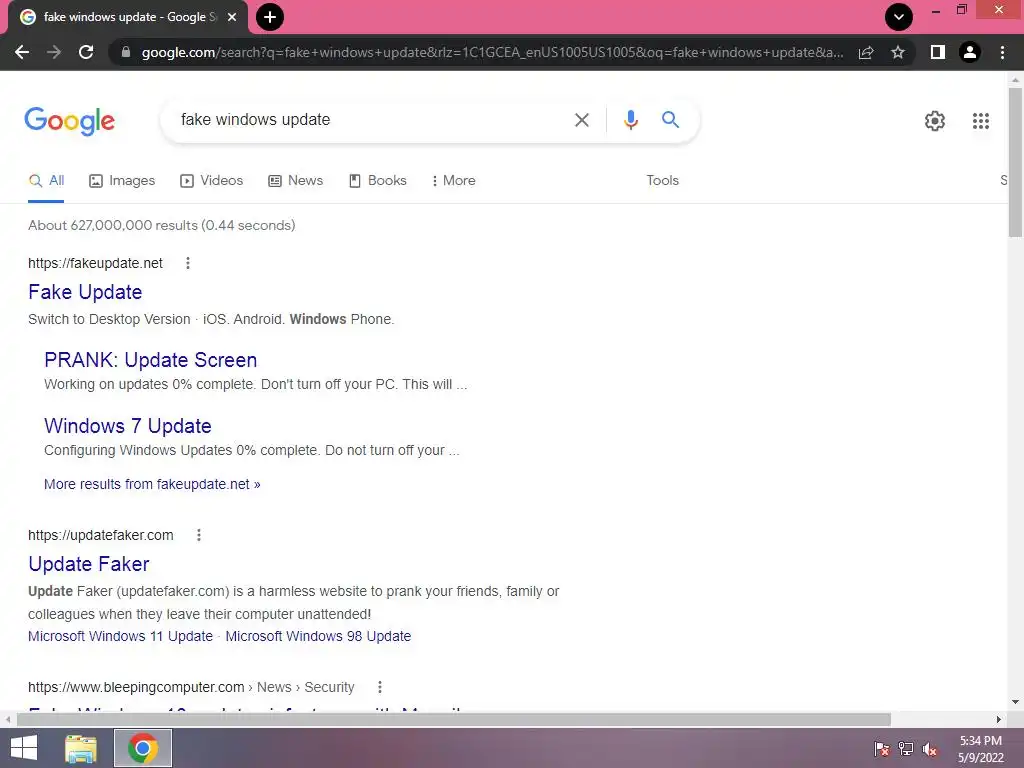Click the browser forward arrow
Viewport: 1024px width, 768px height.
(x=54, y=52)
